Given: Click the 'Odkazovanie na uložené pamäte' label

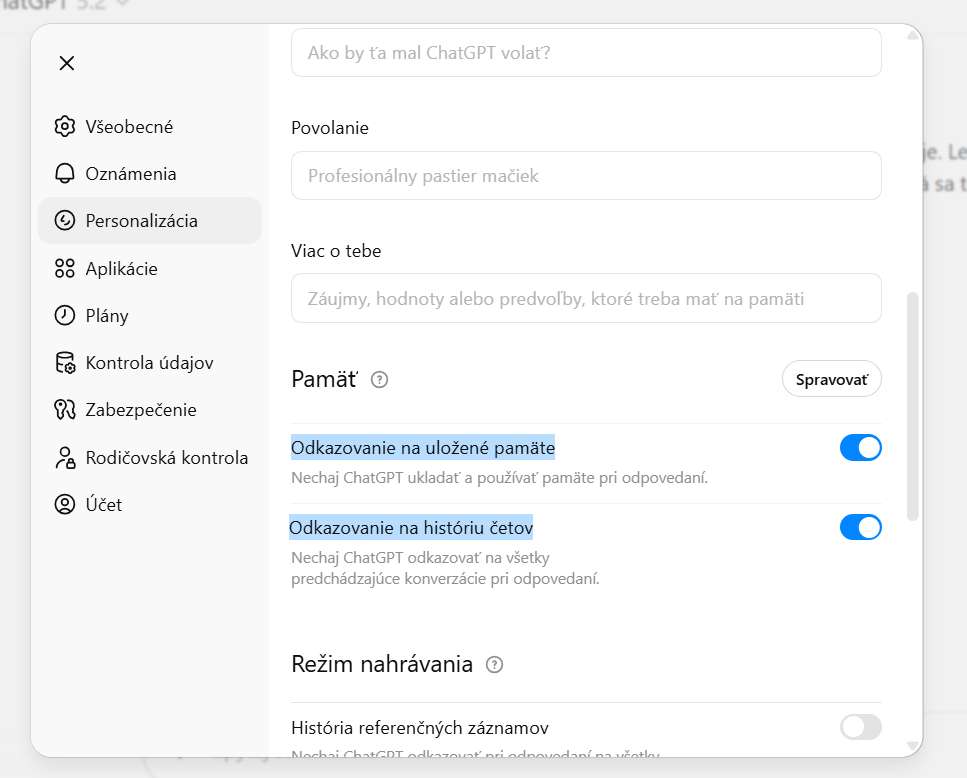Looking at the screenshot, I should click(x=423, y=448).
